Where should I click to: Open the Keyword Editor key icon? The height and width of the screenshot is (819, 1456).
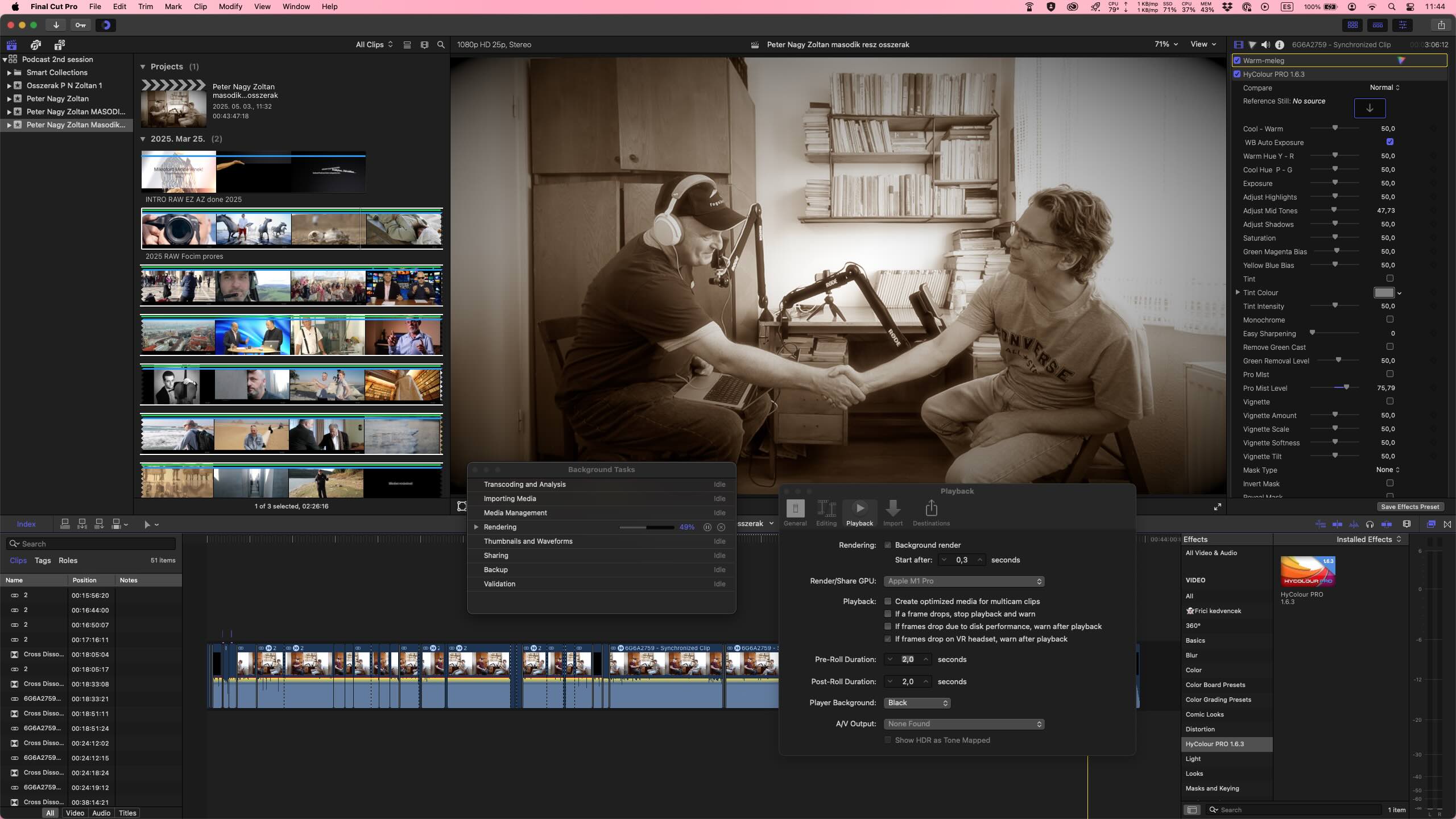coord(80,25)
